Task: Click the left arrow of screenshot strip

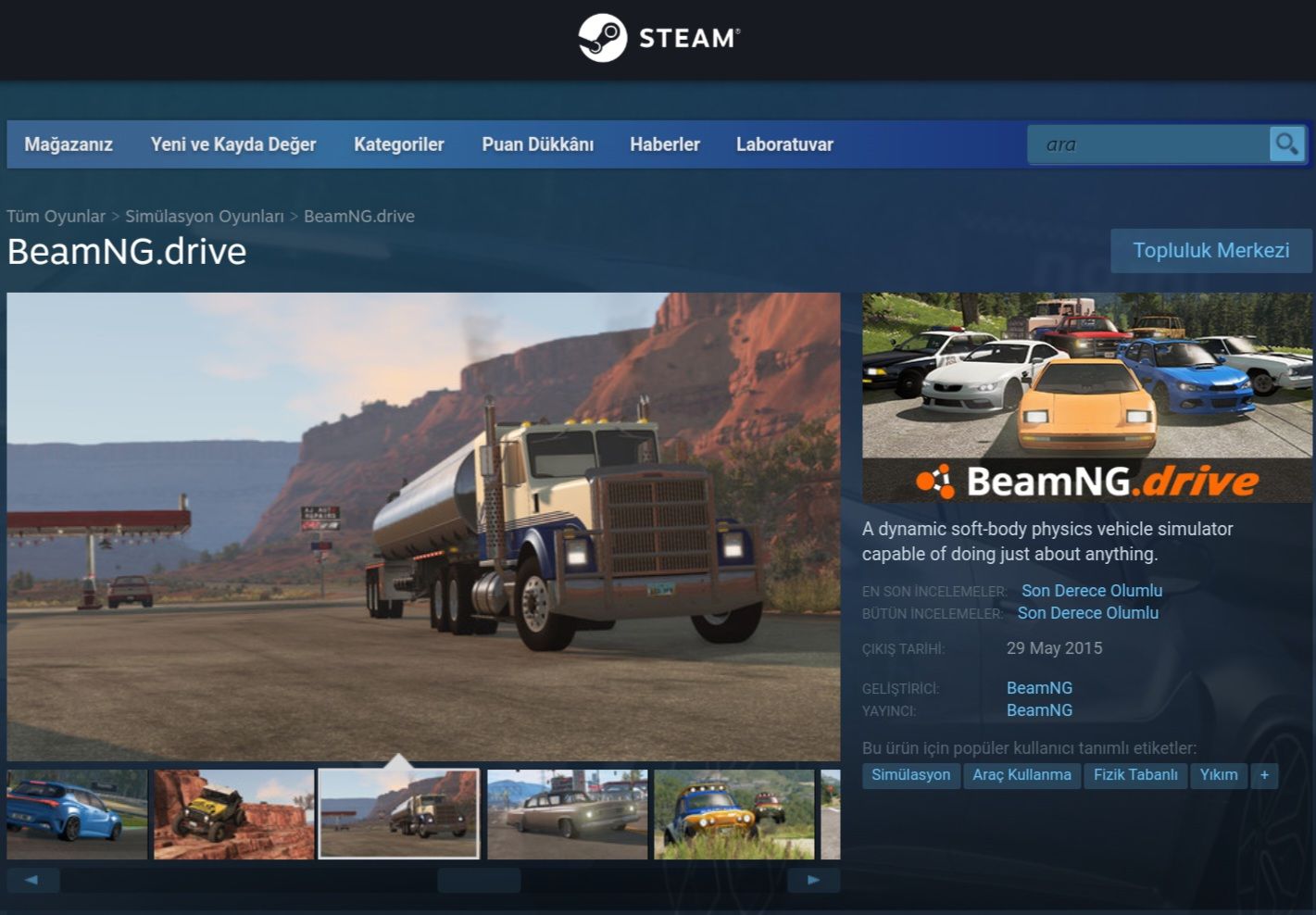Action: pos(32,880)
